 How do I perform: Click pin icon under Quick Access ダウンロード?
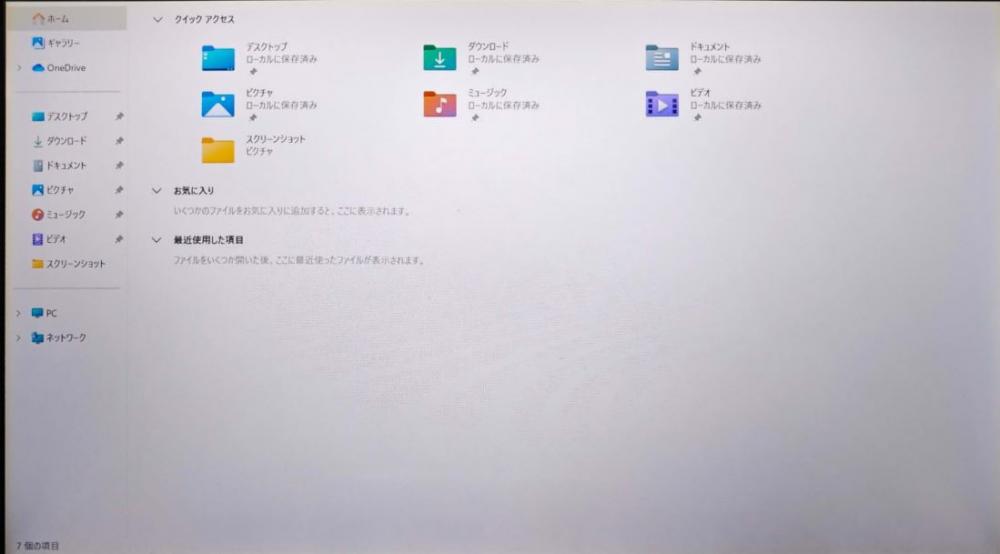coord(474,71)
